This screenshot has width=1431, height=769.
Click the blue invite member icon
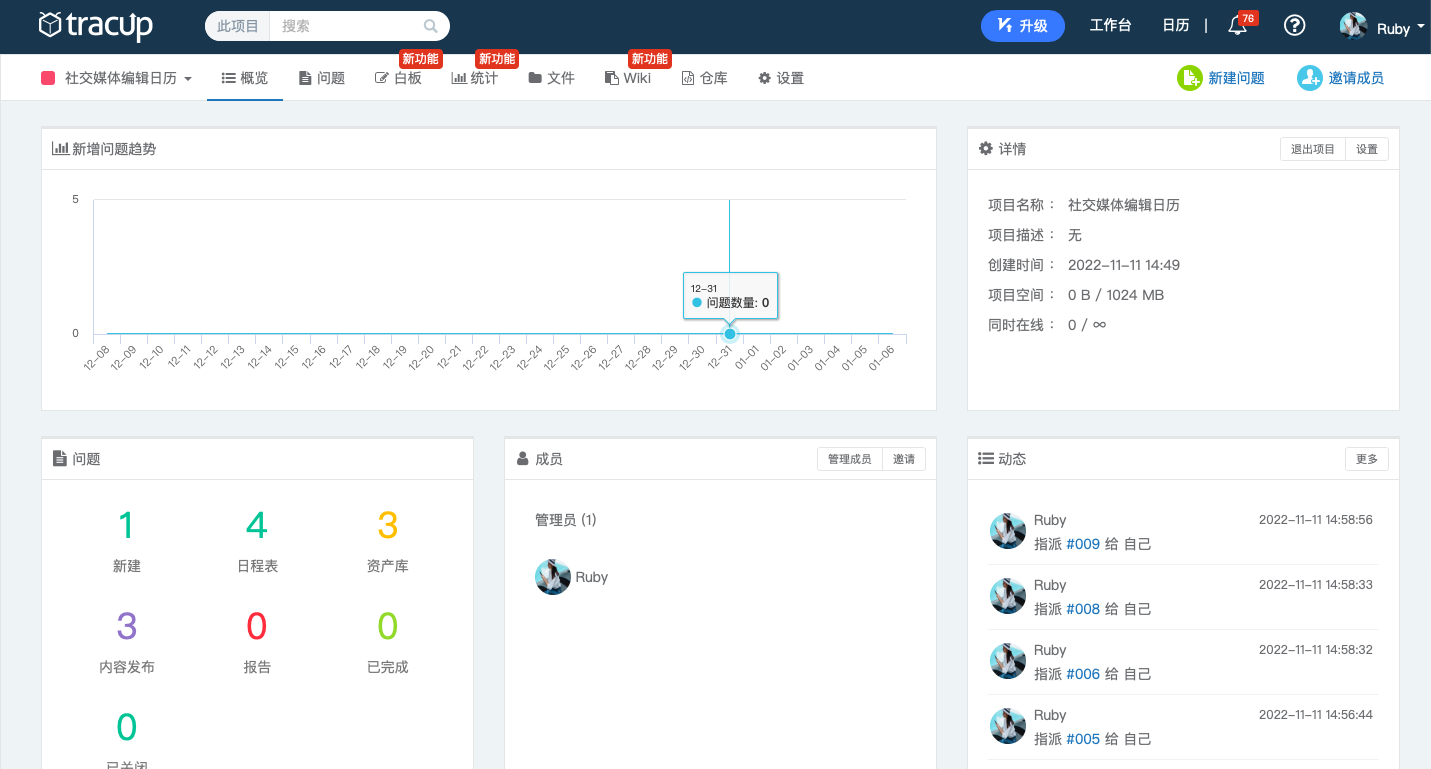(x=1309, y=78)
